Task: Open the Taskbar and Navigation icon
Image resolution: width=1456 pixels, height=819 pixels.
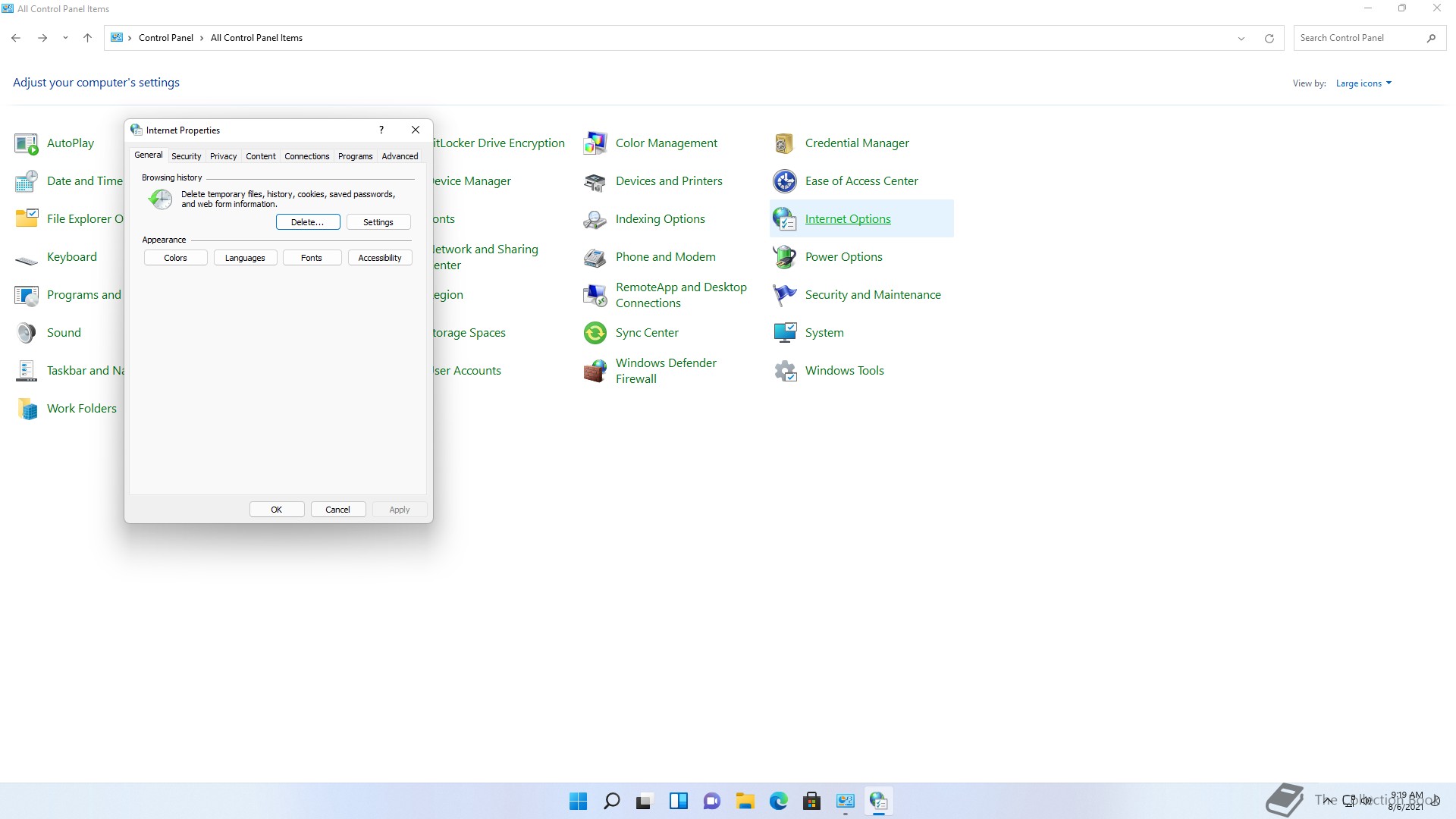Action: (27, 371)
